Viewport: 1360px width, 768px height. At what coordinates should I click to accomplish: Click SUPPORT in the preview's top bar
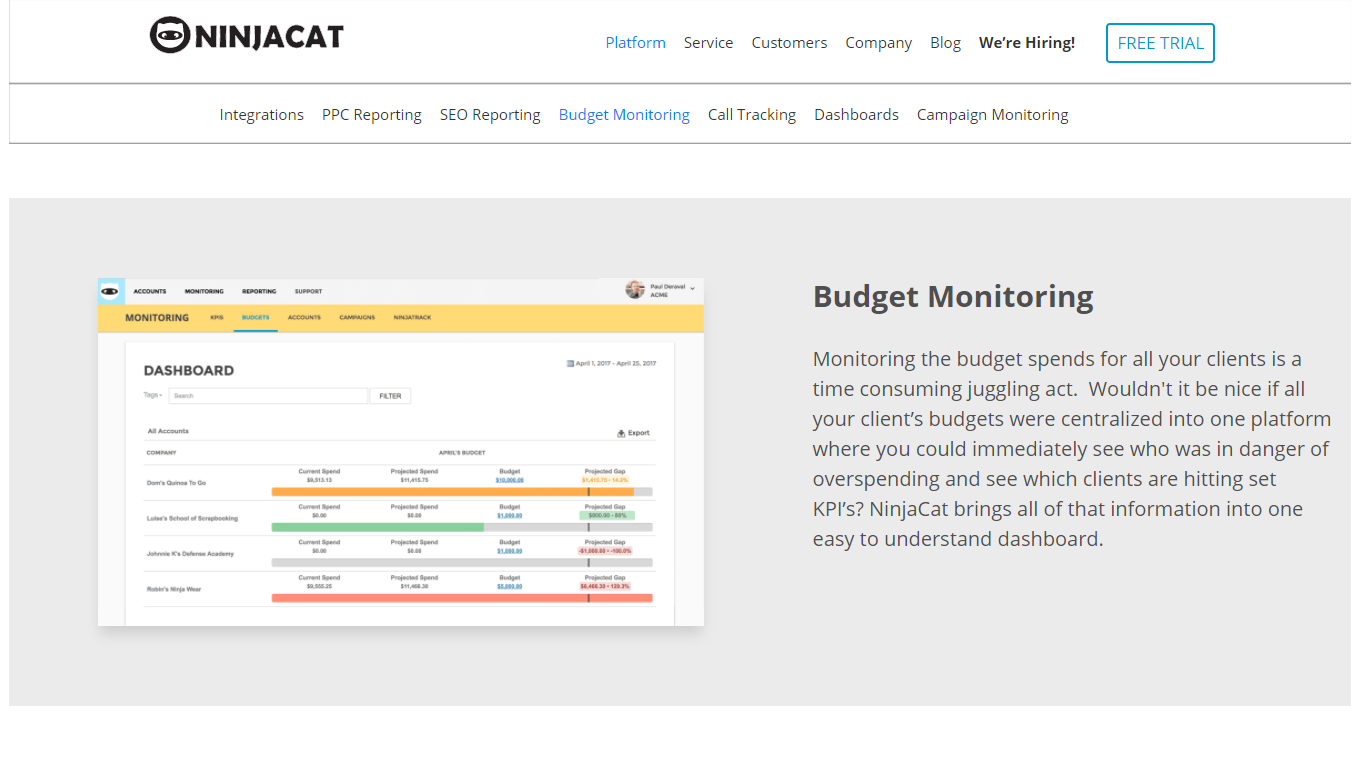point(308,292)
